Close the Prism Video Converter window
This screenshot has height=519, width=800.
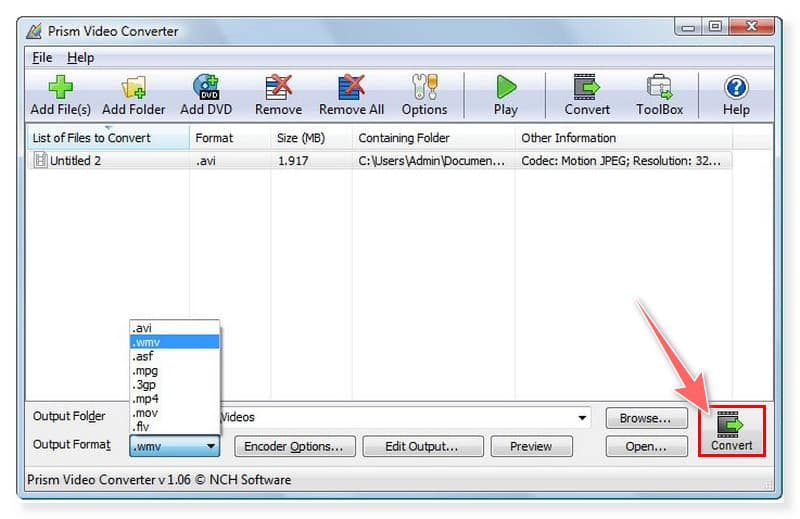[x=751, y=27]
